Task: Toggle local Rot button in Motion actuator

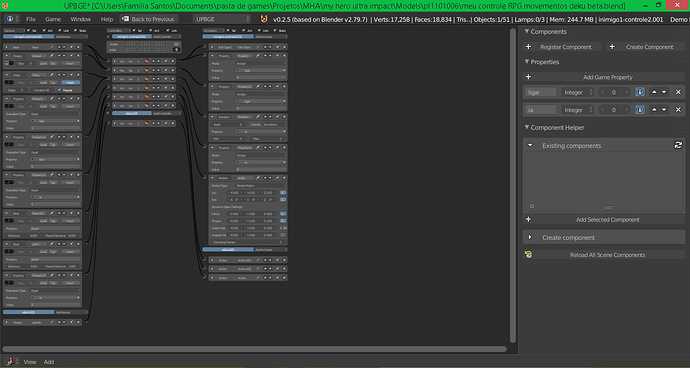Action: pos(283,199)
